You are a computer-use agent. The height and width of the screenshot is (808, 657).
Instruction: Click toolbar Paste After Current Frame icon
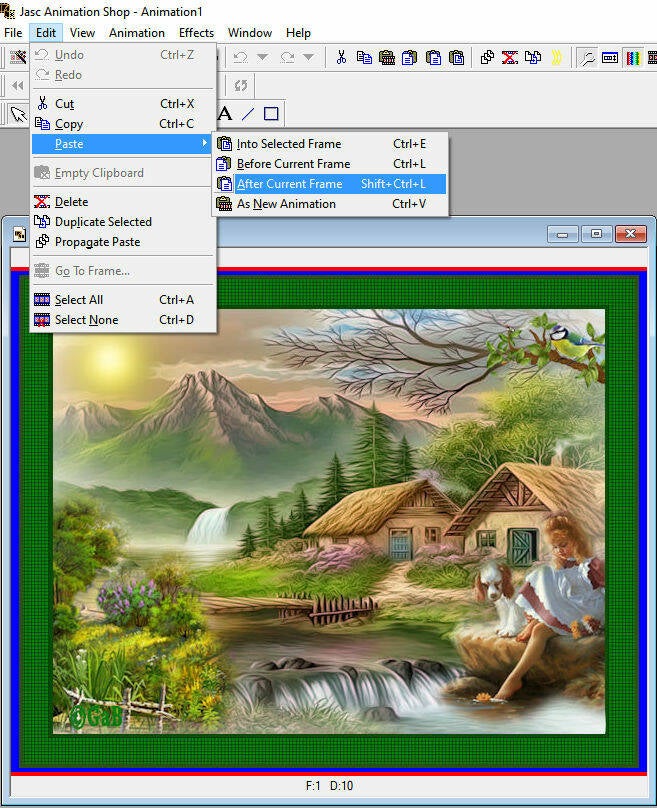click(x=433, y=57)
